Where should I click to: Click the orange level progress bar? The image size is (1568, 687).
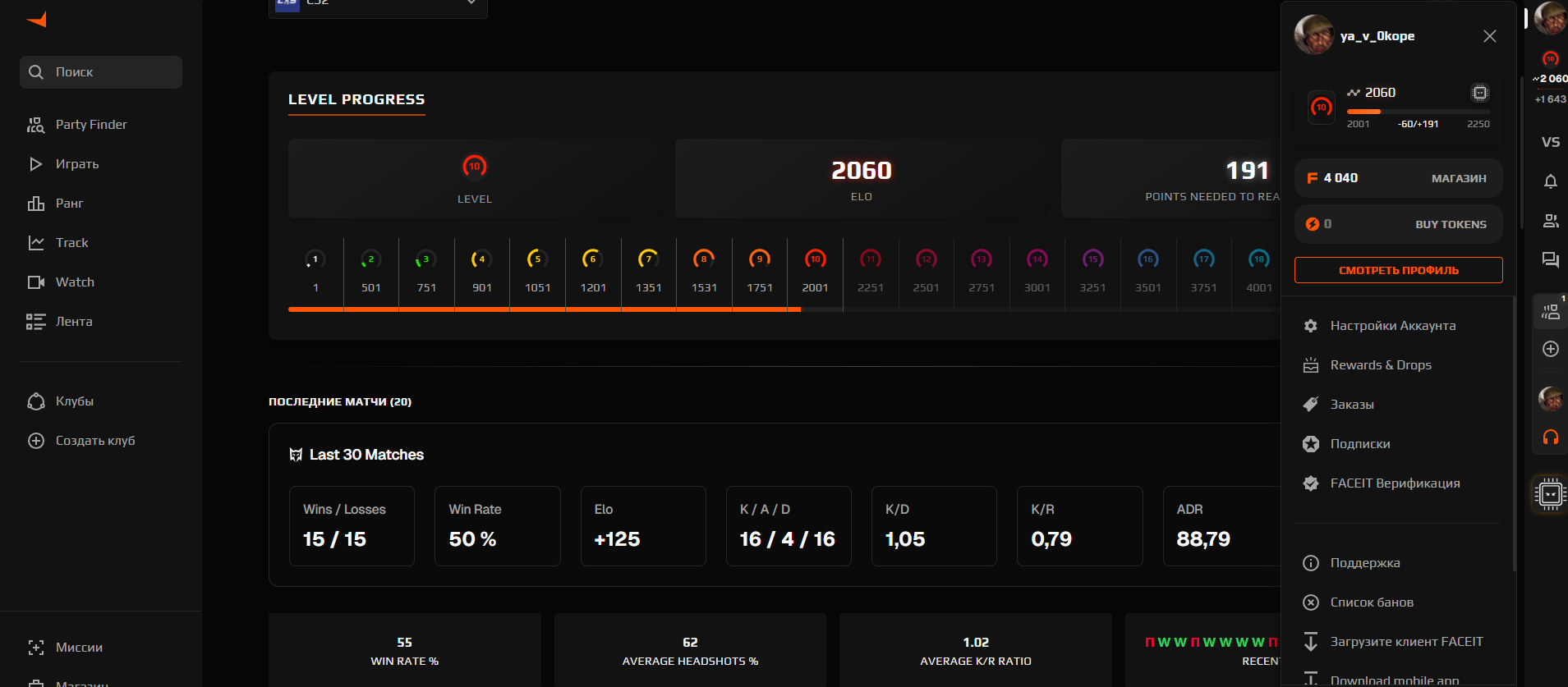[545, 309]
